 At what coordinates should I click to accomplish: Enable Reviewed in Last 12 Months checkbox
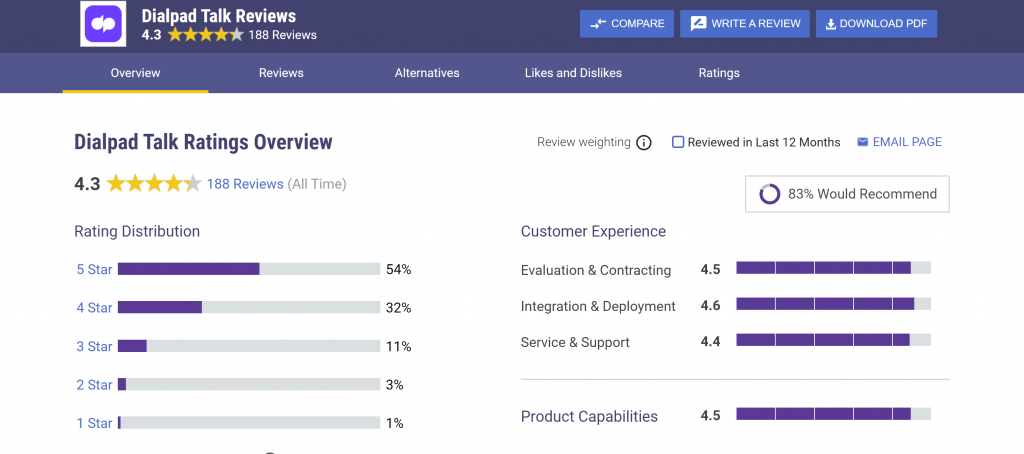point(678,142)
